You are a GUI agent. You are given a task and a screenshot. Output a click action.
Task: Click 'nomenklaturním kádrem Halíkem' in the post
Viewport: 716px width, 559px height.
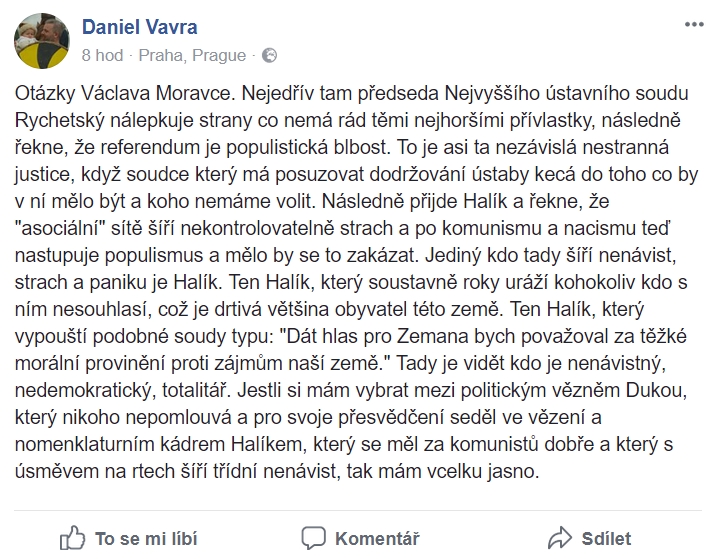[x=161, y=444]
